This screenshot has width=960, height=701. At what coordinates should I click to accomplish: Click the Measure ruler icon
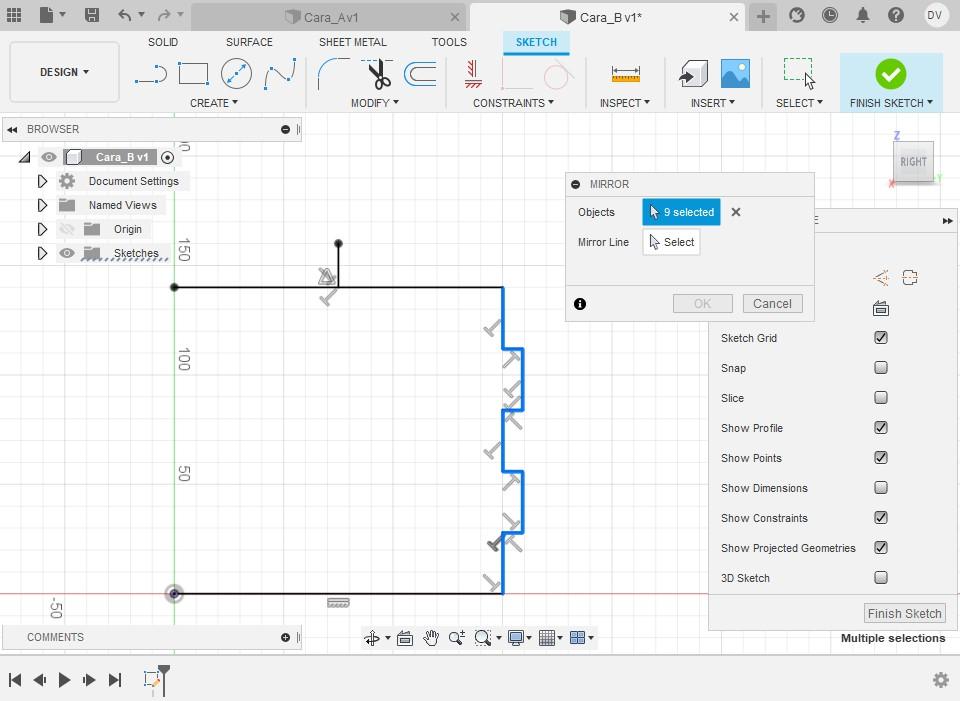pos(626,74)
